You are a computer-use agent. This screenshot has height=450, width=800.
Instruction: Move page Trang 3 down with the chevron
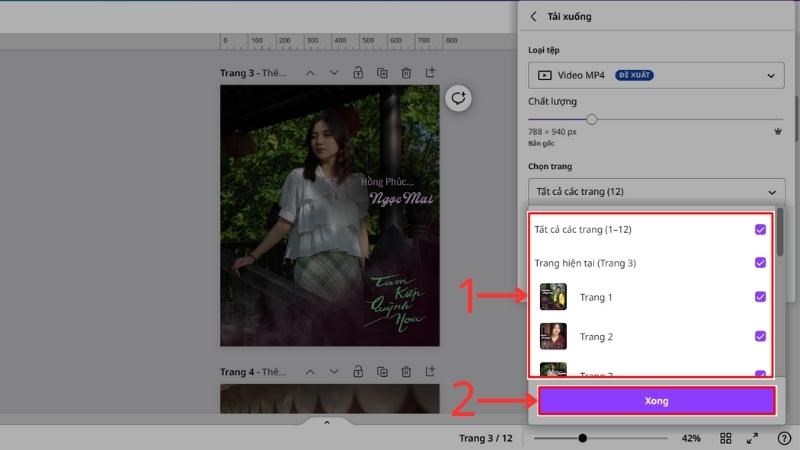pyautogui.click(x=334, y=73)
